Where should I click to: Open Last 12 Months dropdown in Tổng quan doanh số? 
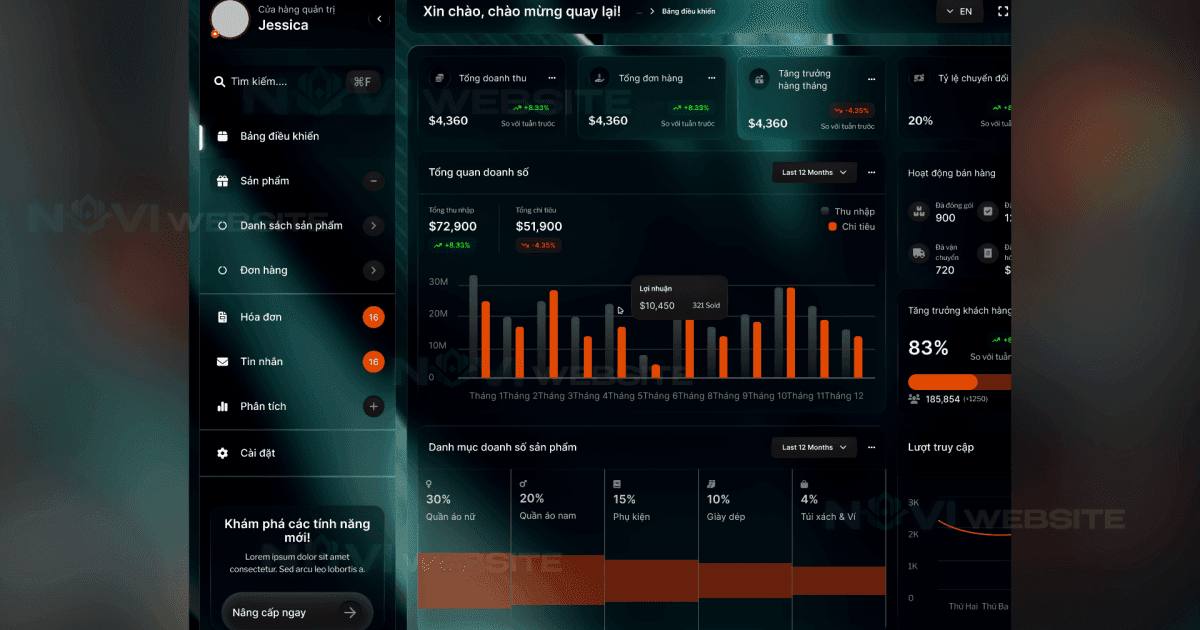point(814,172)
